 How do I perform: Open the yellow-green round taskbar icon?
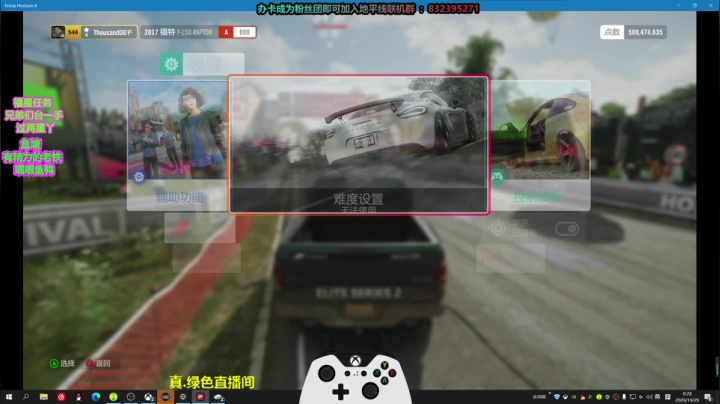(x=113, y=397)
